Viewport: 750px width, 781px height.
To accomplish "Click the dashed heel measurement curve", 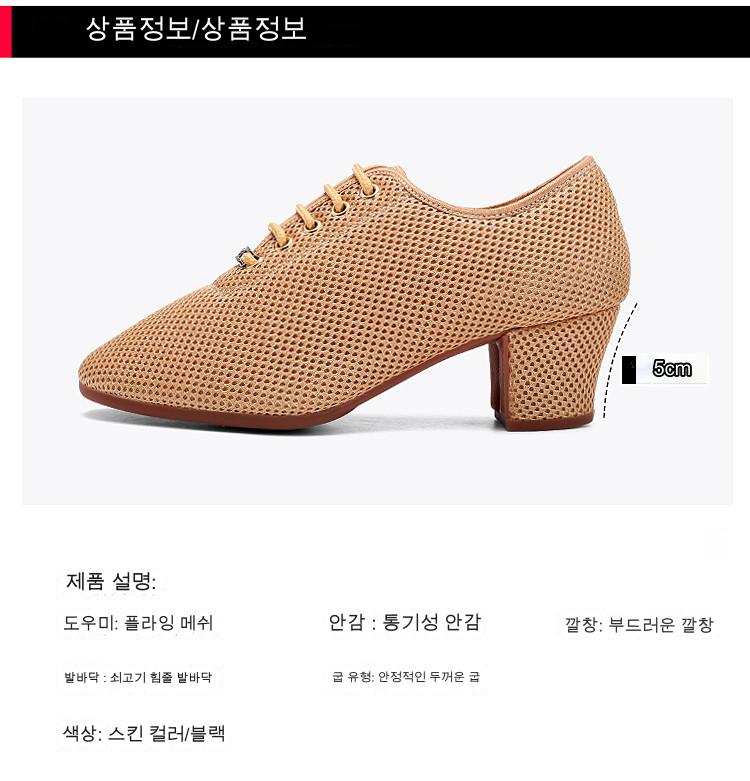I will coord(619,359).
